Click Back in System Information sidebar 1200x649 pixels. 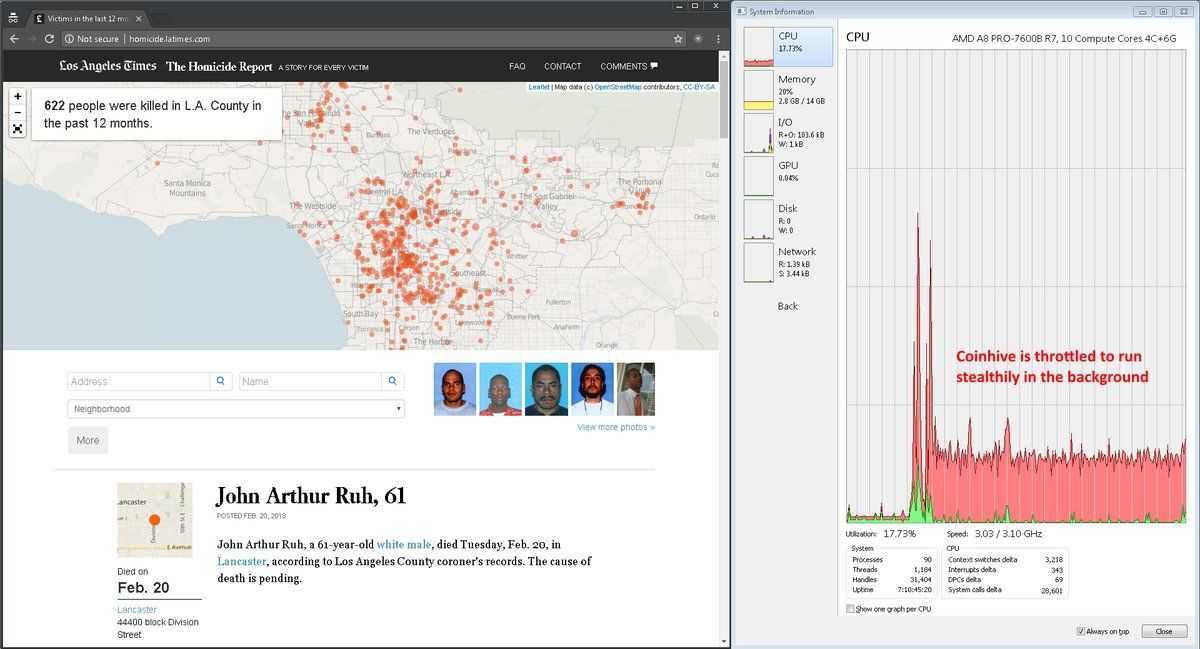coord(788,306)
